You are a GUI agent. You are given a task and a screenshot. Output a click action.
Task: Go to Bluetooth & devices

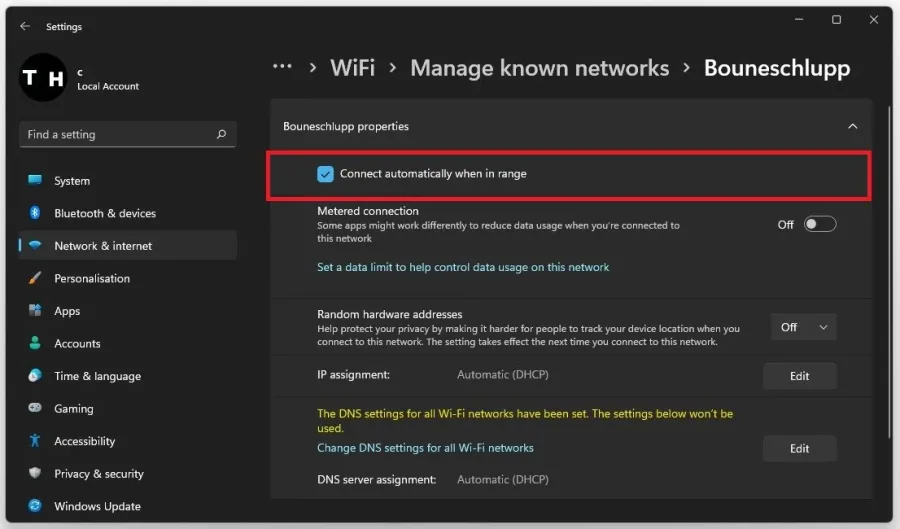tap(128, 213)
